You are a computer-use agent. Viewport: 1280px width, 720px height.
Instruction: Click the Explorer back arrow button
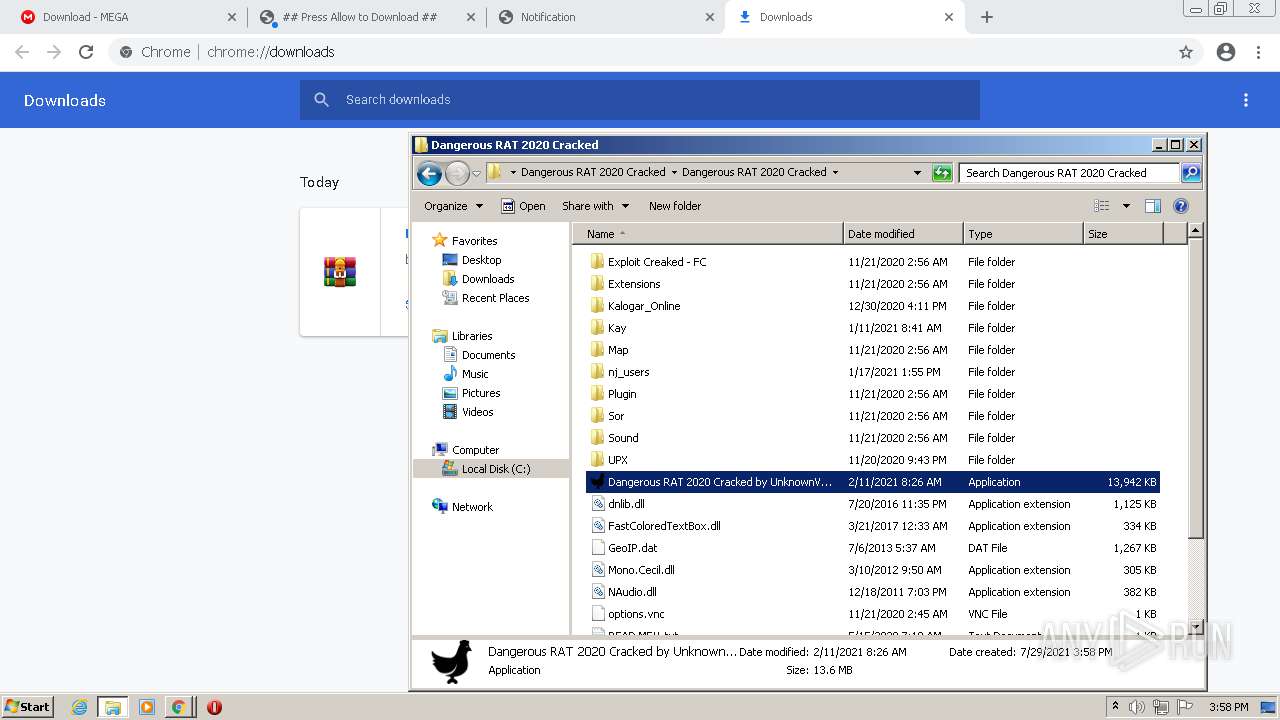coord(429,173)
